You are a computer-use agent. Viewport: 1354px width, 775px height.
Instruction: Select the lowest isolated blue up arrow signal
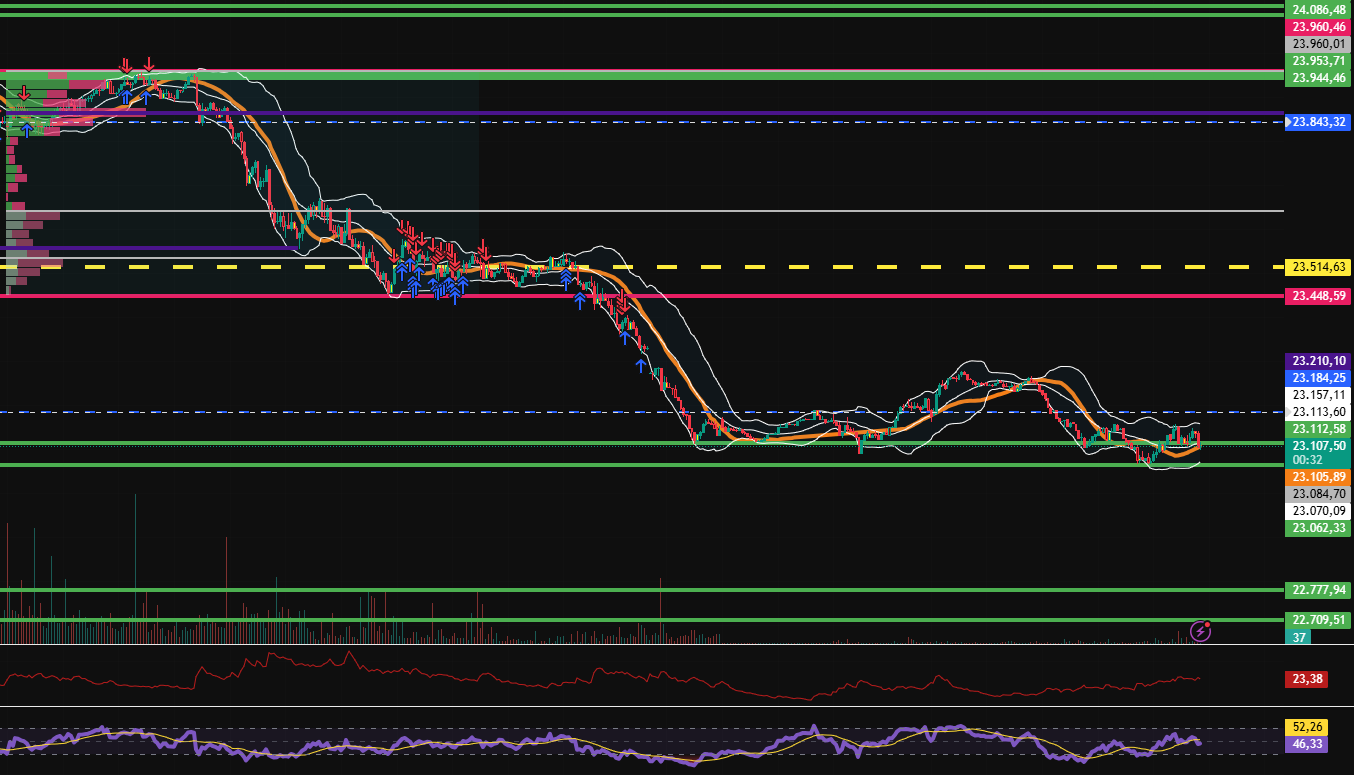point(641,365)
